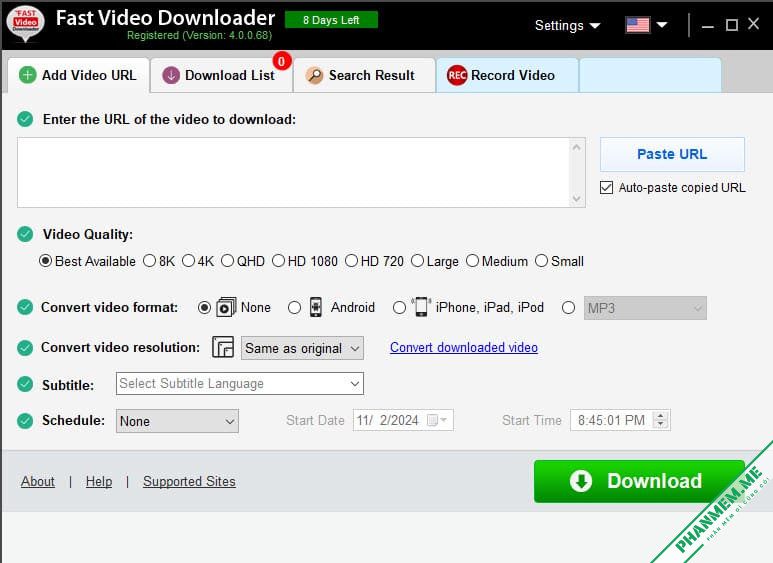Viewport: 773px width, 563px height.
Task: Click the blank tab after Record Video
Action: coord(650,75)
